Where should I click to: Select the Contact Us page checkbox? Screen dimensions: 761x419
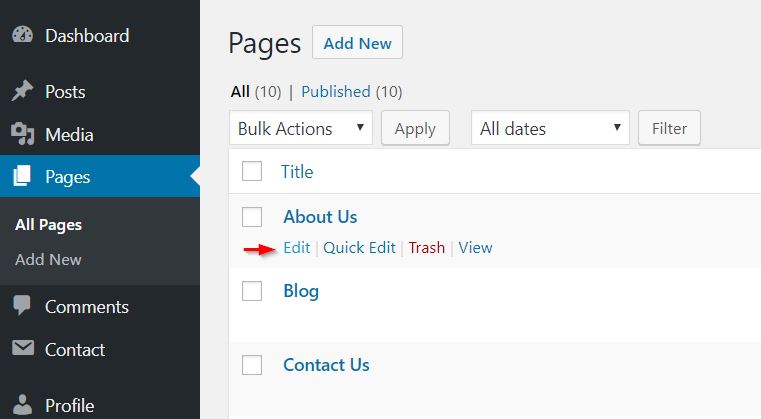point(252,365)
